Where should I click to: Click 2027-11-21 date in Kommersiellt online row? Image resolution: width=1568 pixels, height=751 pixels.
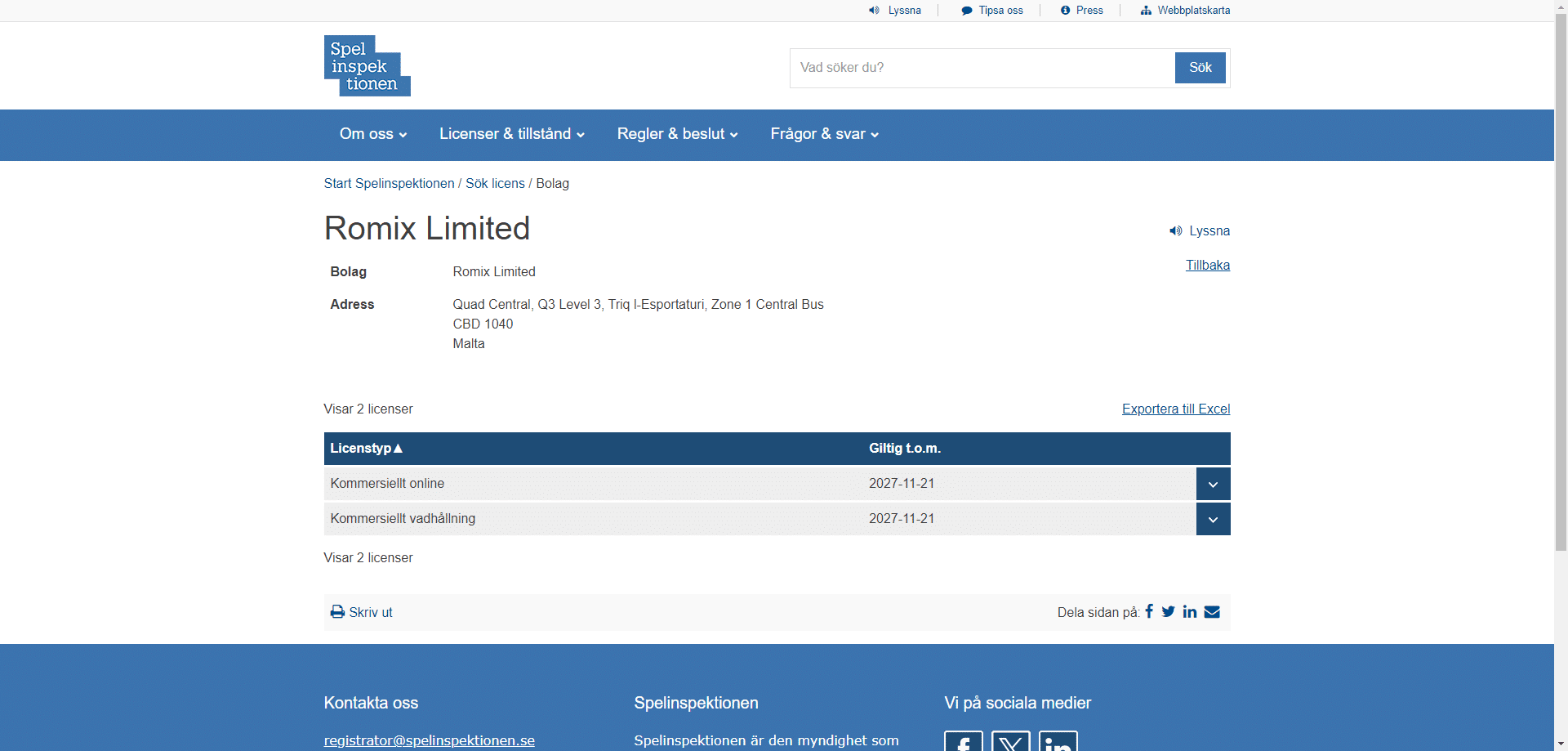click(902, 484)
